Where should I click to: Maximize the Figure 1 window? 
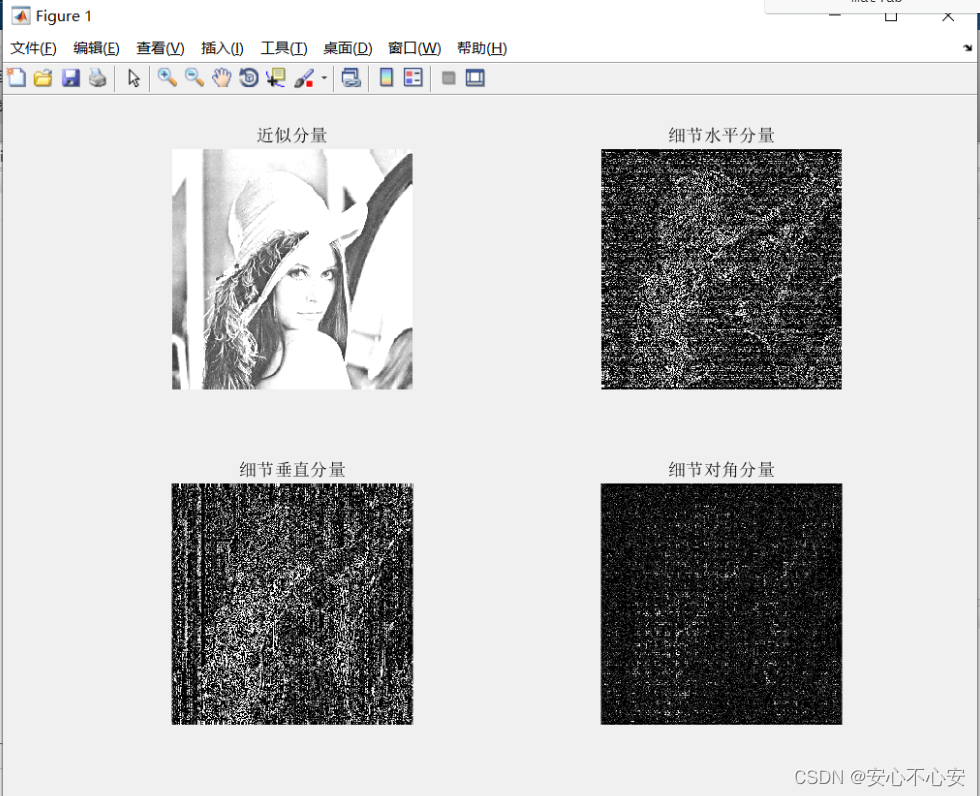point(891,16)
